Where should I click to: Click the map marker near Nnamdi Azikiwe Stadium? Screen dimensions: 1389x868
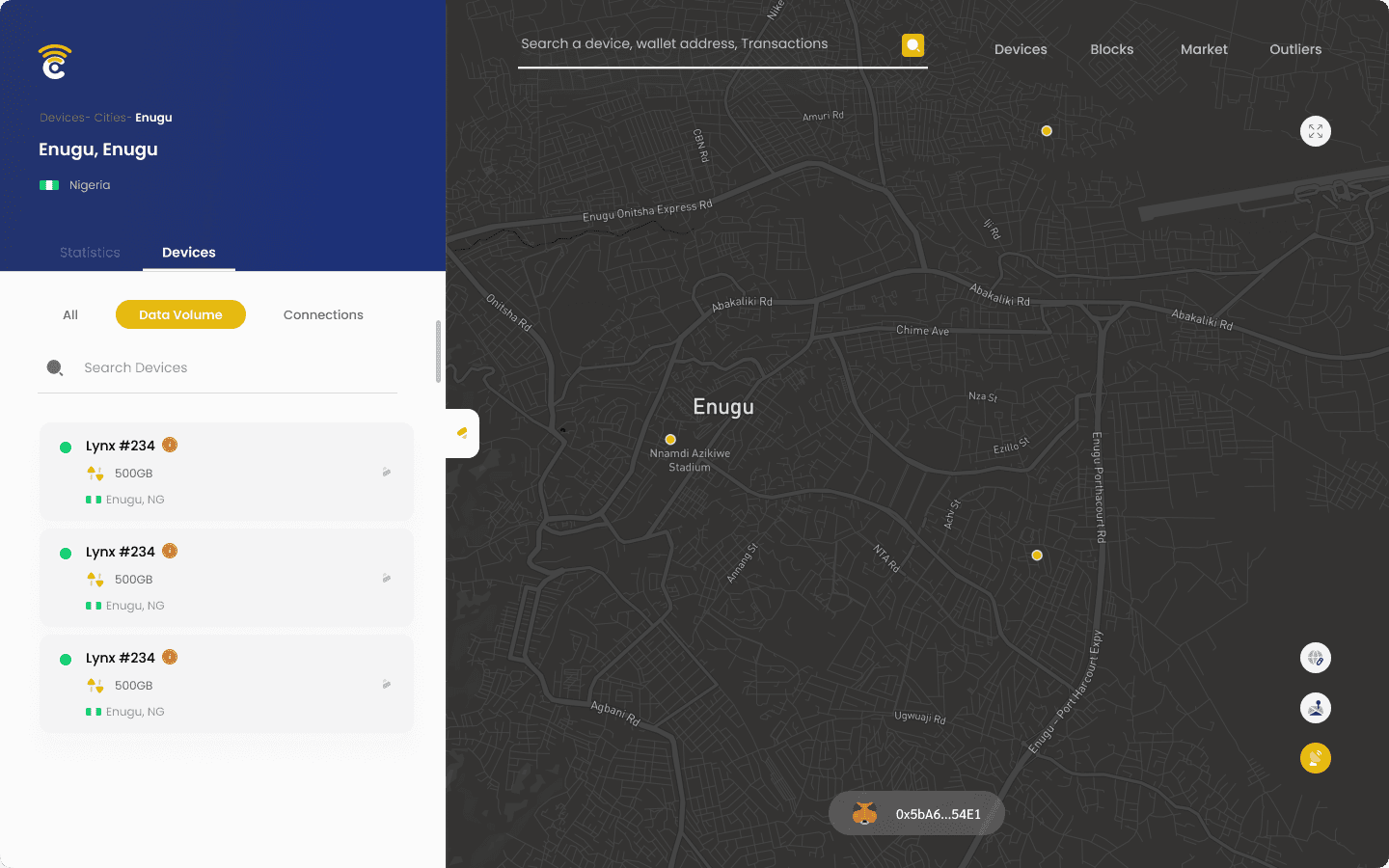click(x=670, y=440)
